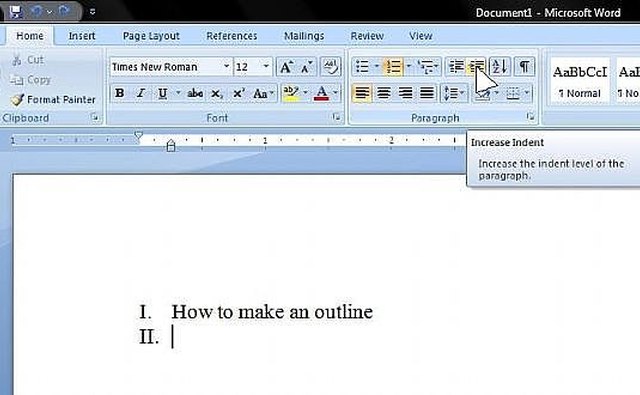Toggle the Numbering list button
This screenshot has width=640, height=395.
coord(393,67)
